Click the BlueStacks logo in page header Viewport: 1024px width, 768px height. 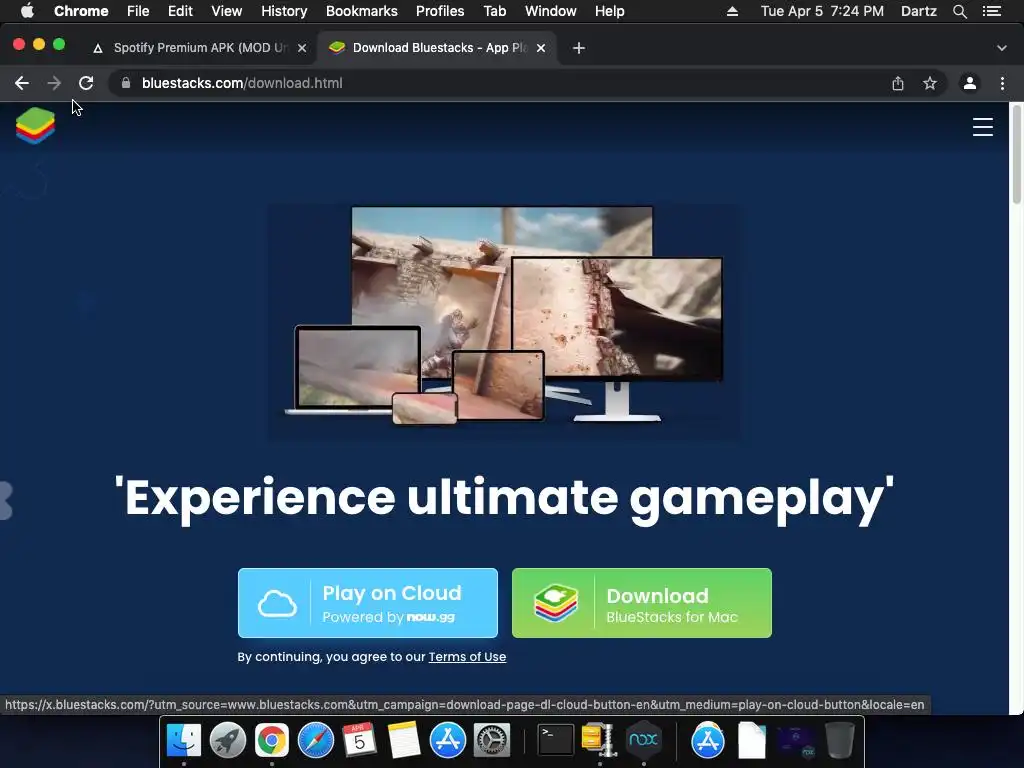[35, 125]
